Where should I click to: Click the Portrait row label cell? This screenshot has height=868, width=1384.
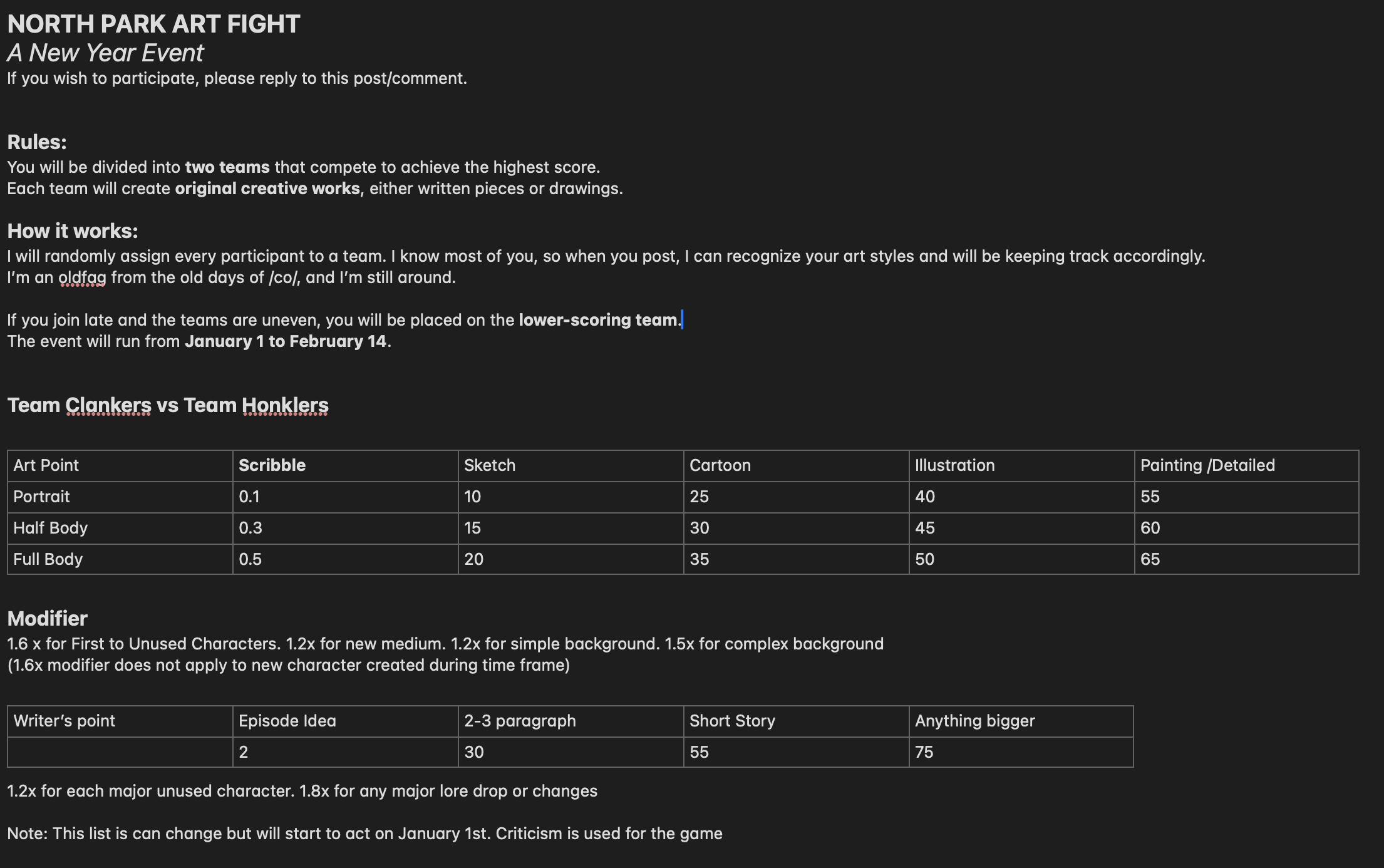pyautogui.click(x=41, y=497)
